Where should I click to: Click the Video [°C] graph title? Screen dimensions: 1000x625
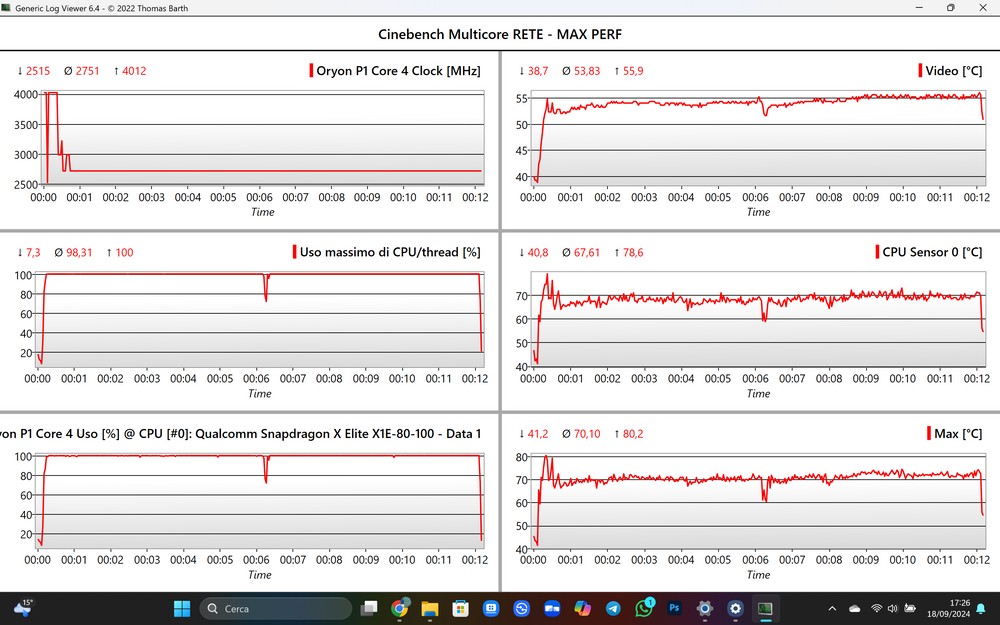(954, 71)
